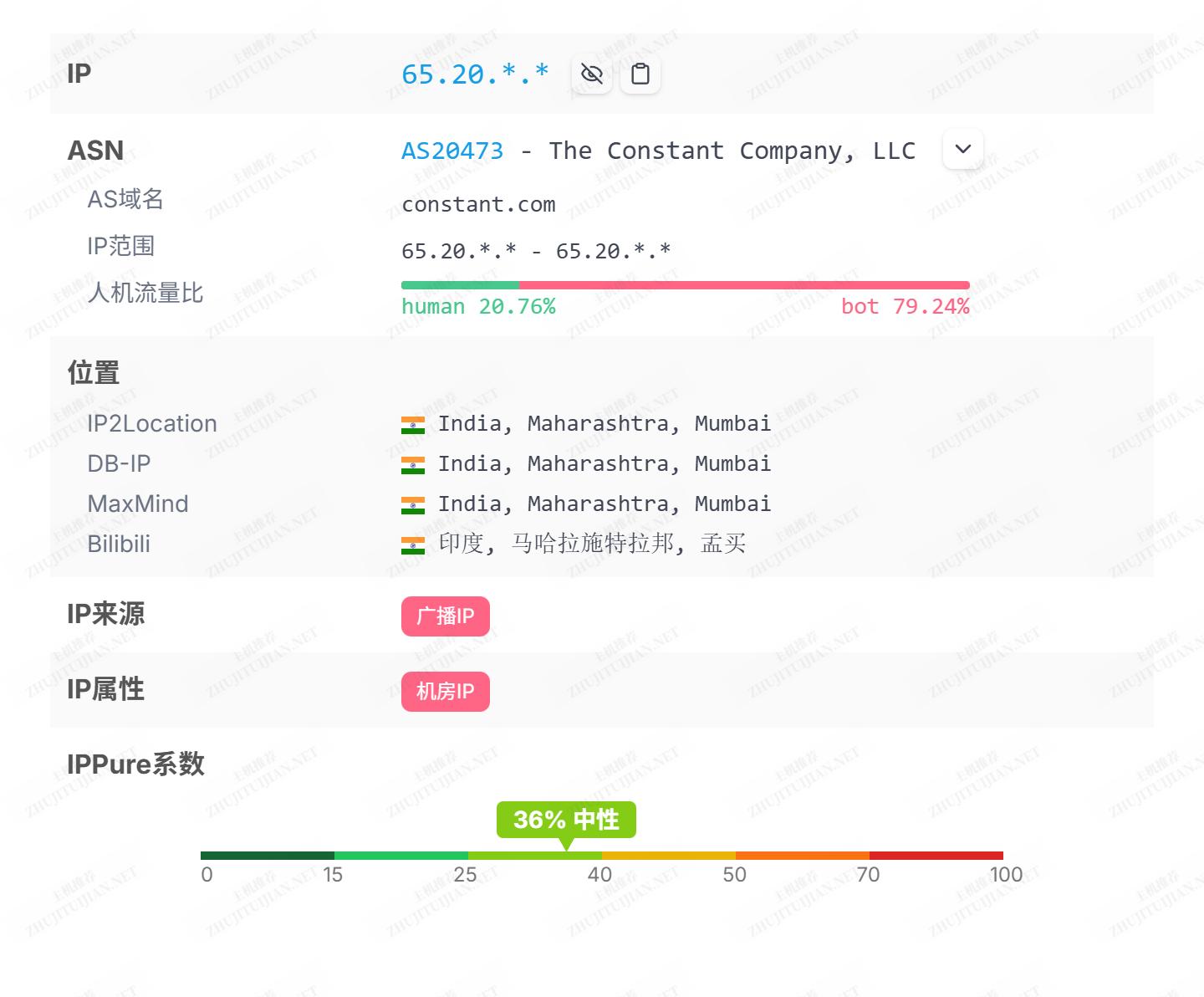The height and width of the screenshot is (997, 1204).
Task: Click the human 20.76% label
Action: [x=478, y=307]
